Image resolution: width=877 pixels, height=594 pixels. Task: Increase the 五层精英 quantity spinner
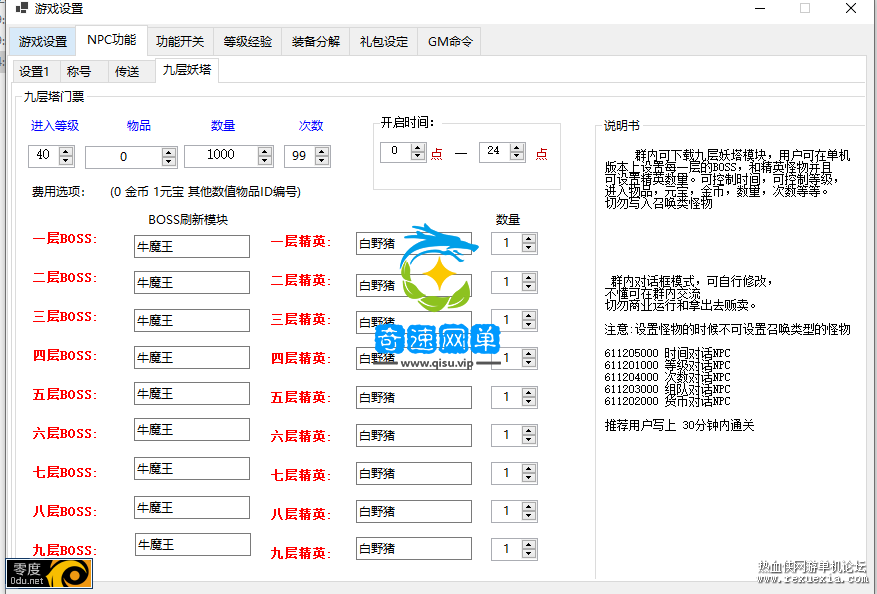click(529, 392)
